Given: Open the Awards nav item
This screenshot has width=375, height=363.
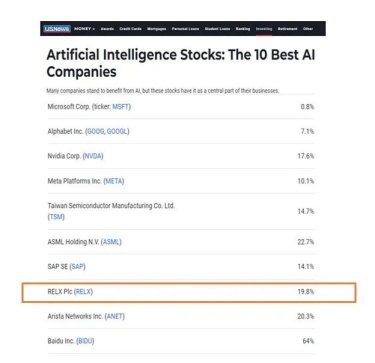Looking at the screenshot, I should pos(107,29).
